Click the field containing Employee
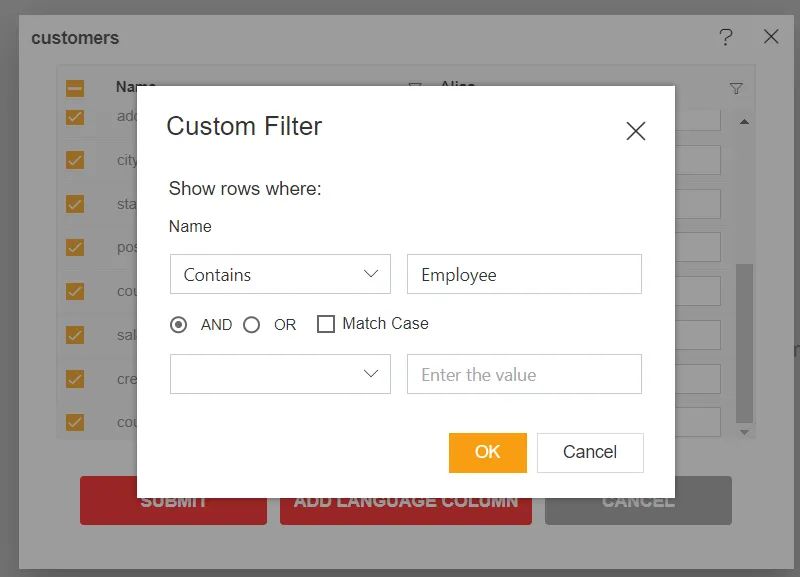This screenshot has height=577, width=800. 523,274
